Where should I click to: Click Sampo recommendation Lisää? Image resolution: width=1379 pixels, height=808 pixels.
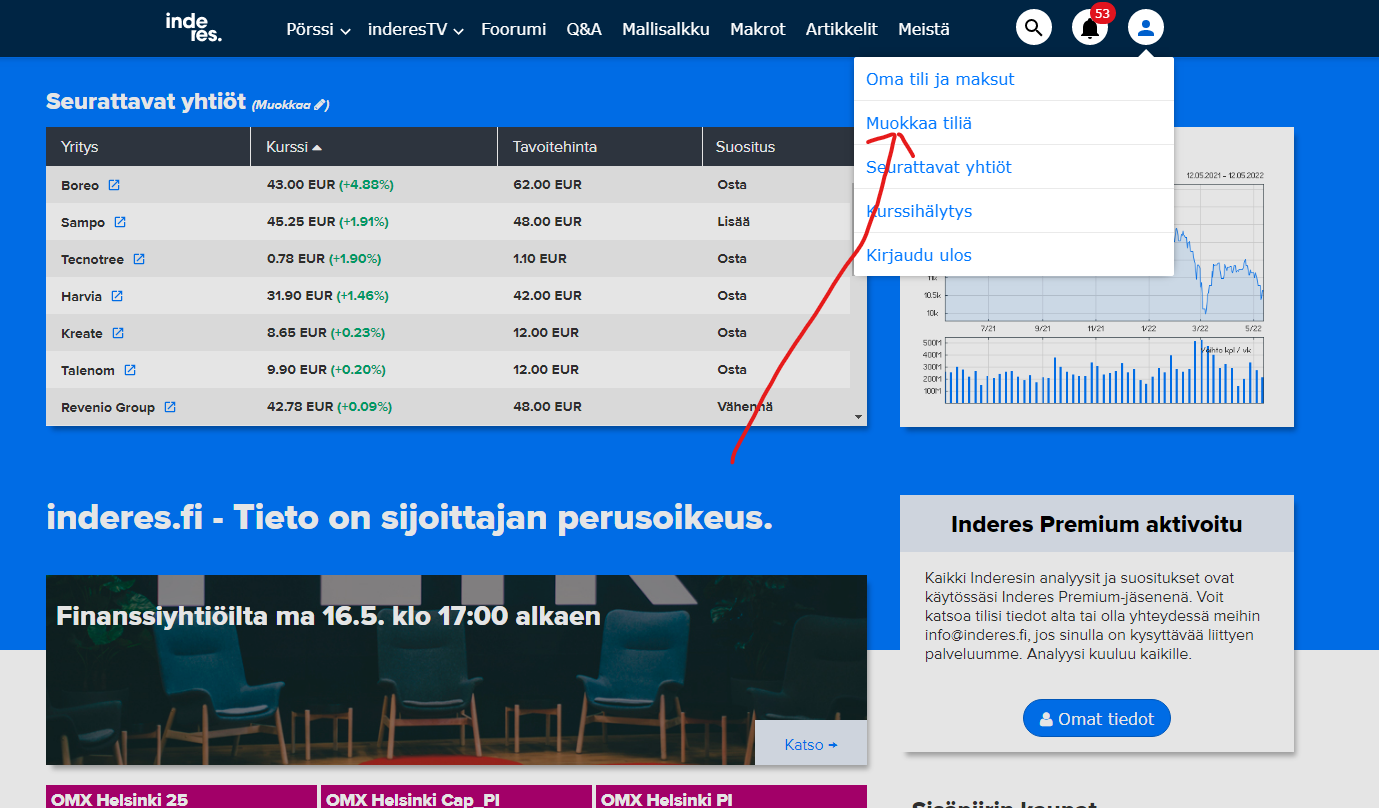[733, 222]
